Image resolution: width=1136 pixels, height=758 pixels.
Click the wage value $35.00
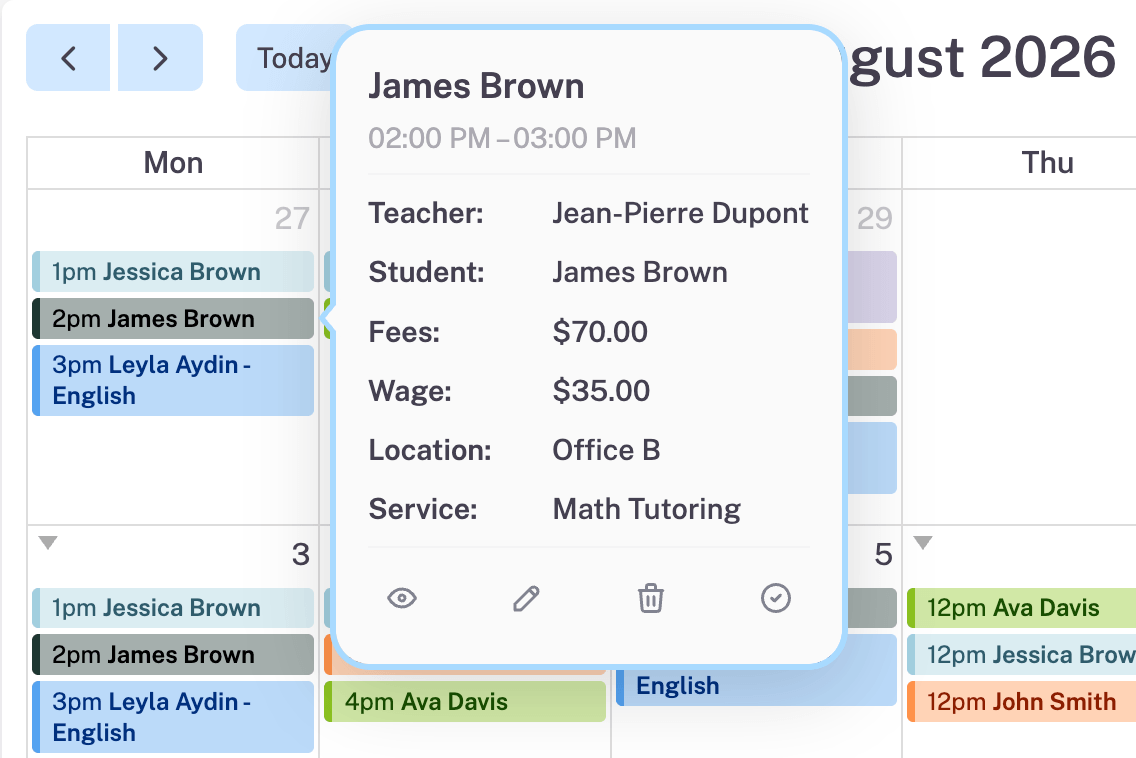(601, 391)
